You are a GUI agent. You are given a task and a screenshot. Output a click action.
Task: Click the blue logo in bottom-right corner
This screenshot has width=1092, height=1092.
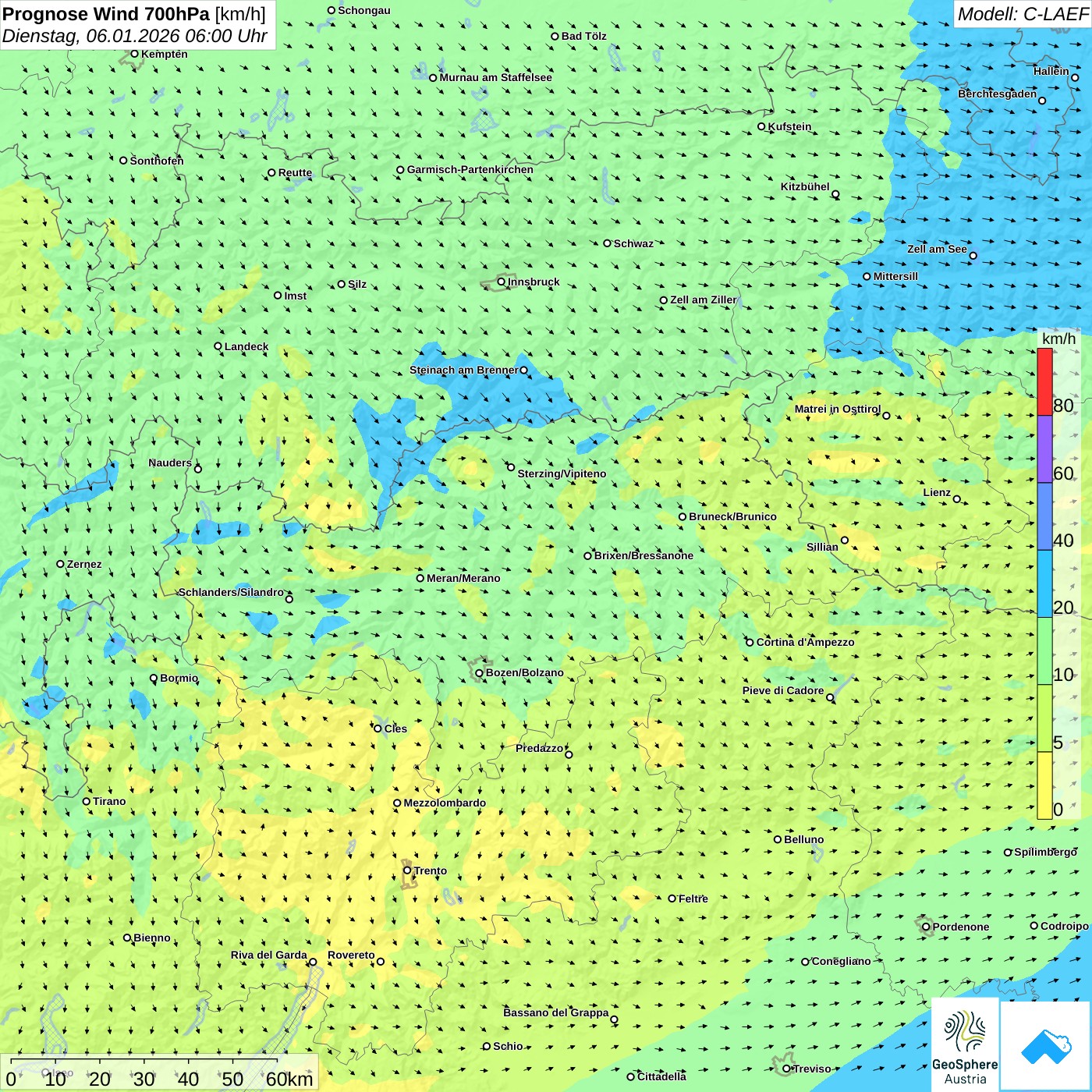tap(1045, 1045)
